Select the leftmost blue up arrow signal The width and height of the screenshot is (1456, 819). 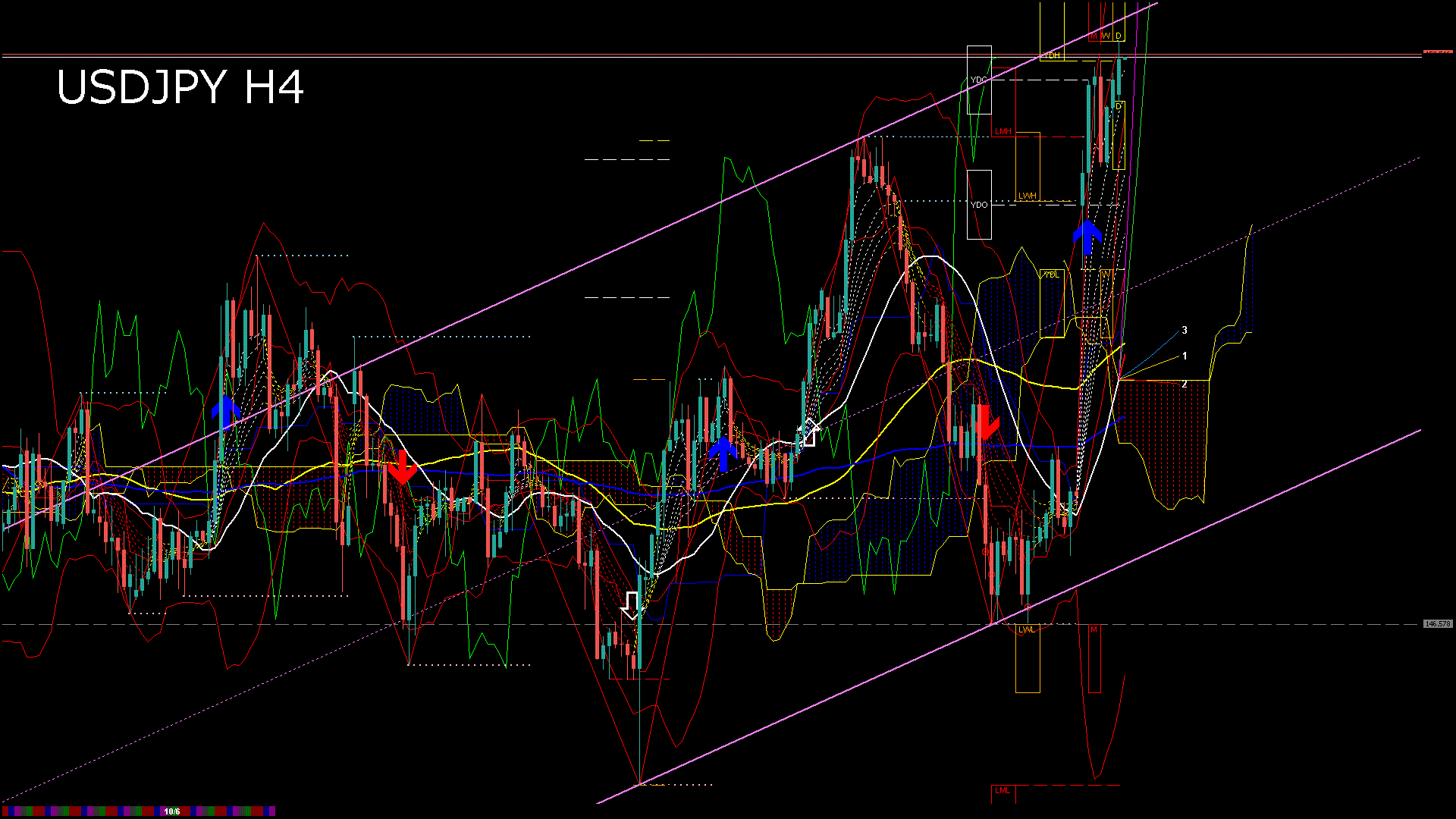pos(225,410)
